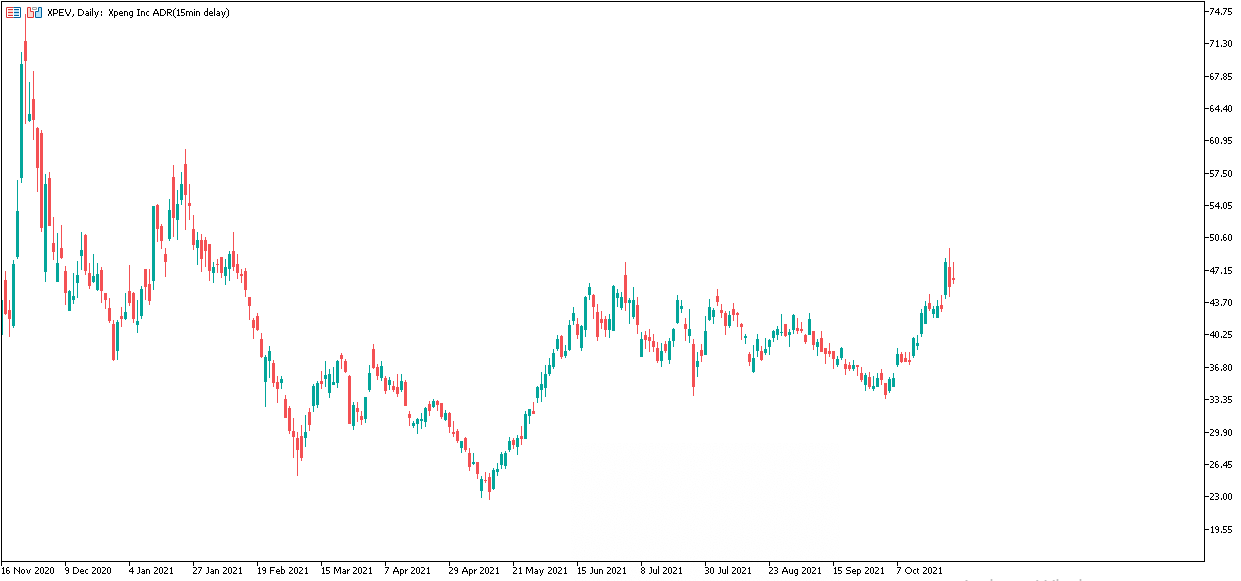Click the 19 Feb 2021 date label
1241x581 pixels.
coord(282,571)
